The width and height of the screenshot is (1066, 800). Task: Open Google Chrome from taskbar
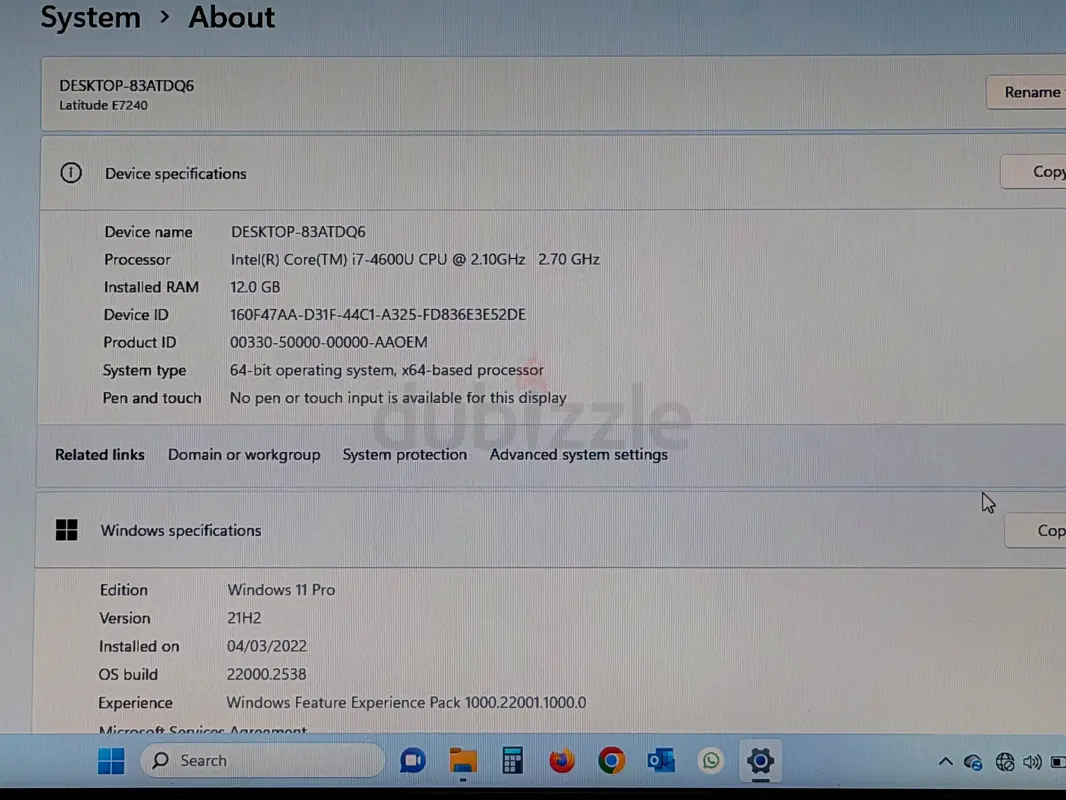tap(611, 761)
